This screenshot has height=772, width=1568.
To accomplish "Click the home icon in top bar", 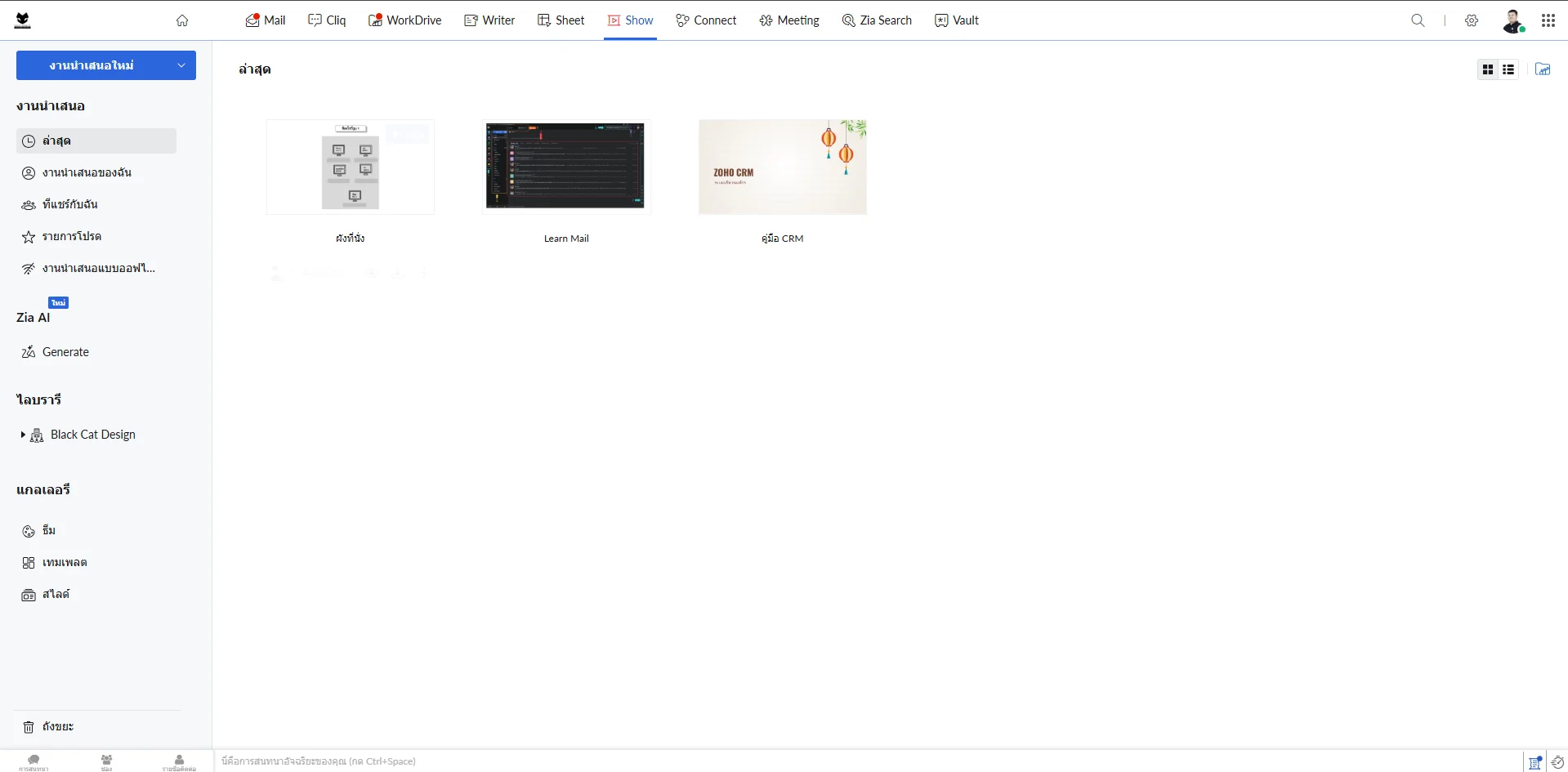I will pyautogui.click(x=182, y=20).
